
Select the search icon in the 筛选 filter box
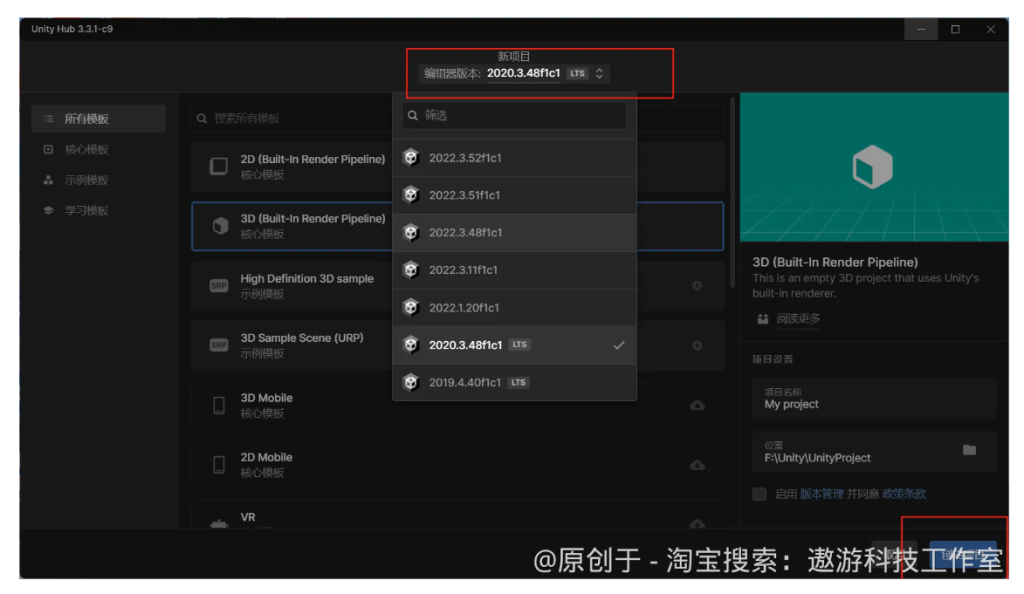tap(412, 115)
